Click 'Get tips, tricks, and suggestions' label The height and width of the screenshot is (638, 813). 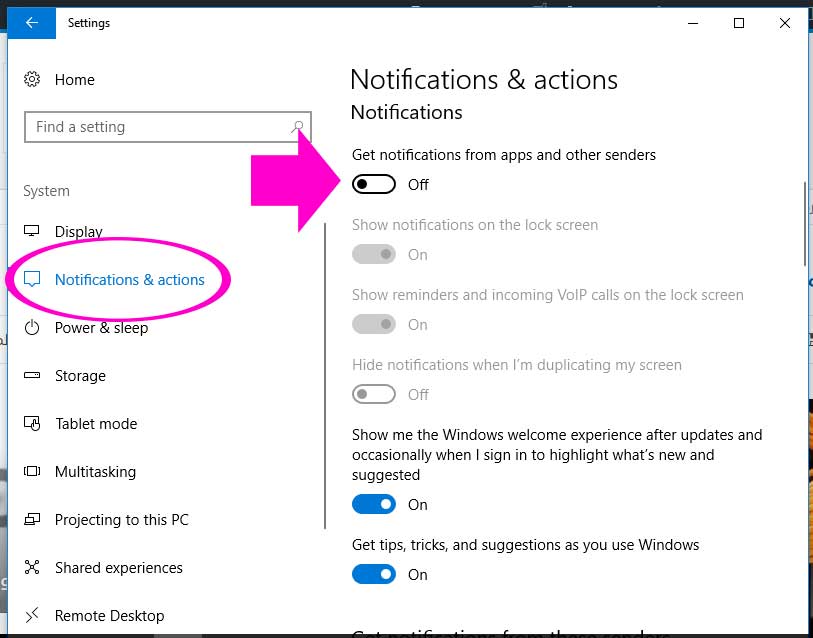click(526, 545)
